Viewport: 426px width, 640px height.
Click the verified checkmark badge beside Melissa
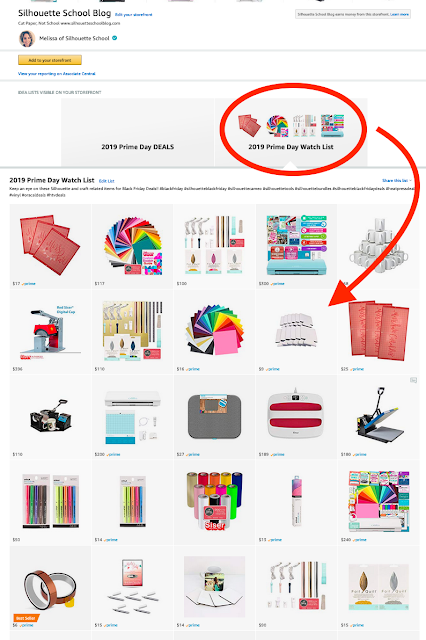[115, 38]
